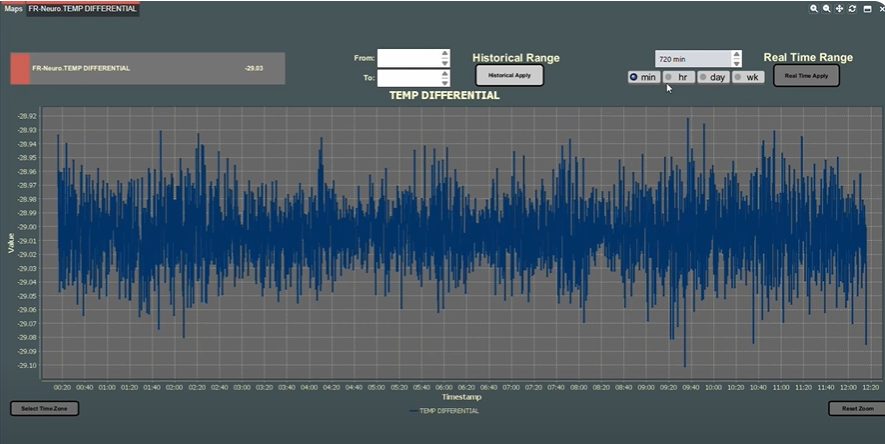Click the maximize panel icon

(x=866, y=8)
